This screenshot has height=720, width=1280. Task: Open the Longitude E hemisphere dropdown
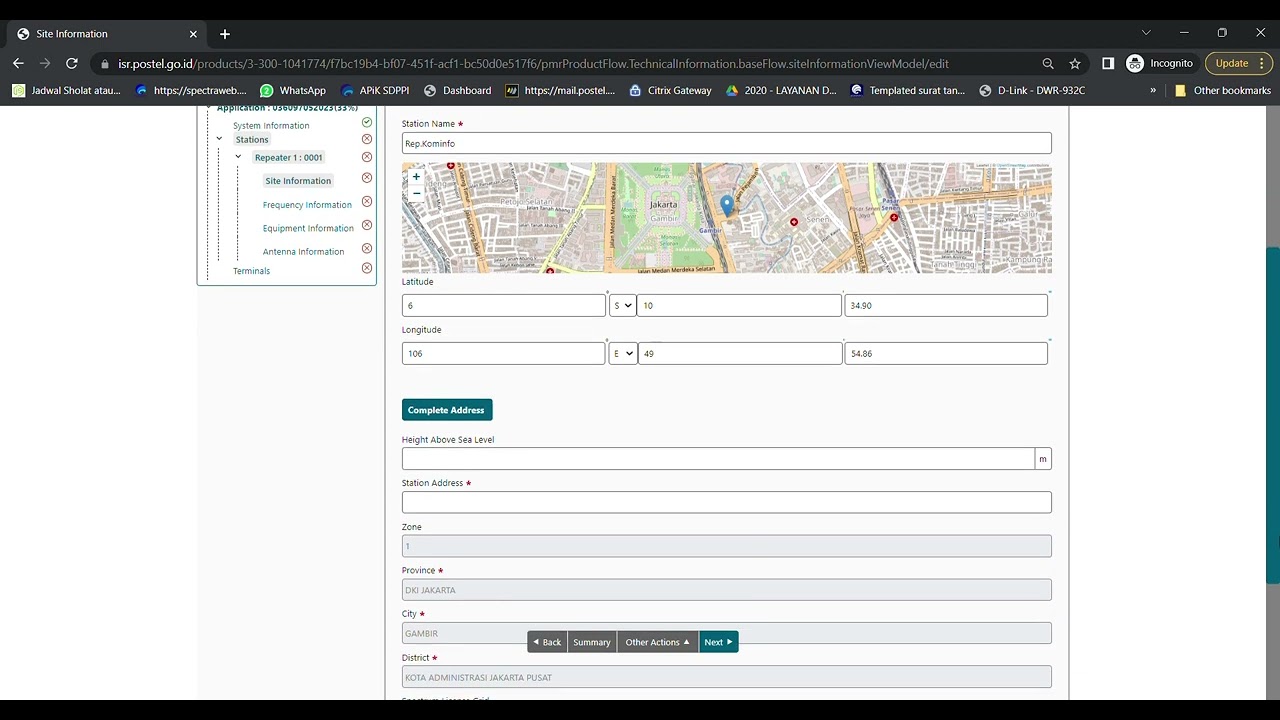pyautogui.click(x=623, y=353)
